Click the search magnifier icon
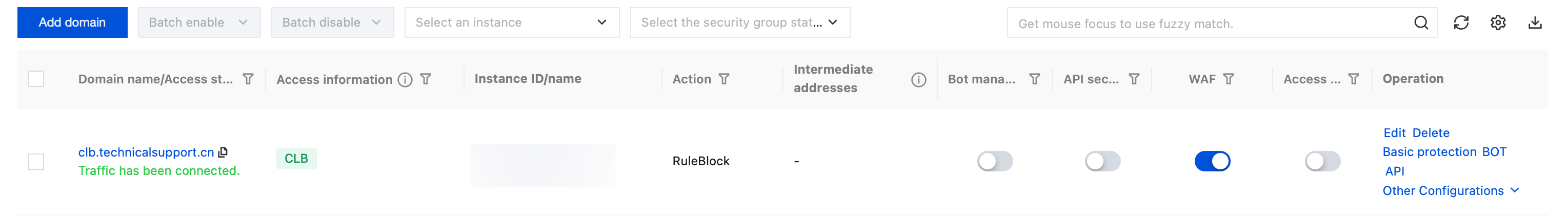This screenshot has width=1568, height=220. [x=1421, y=23]
